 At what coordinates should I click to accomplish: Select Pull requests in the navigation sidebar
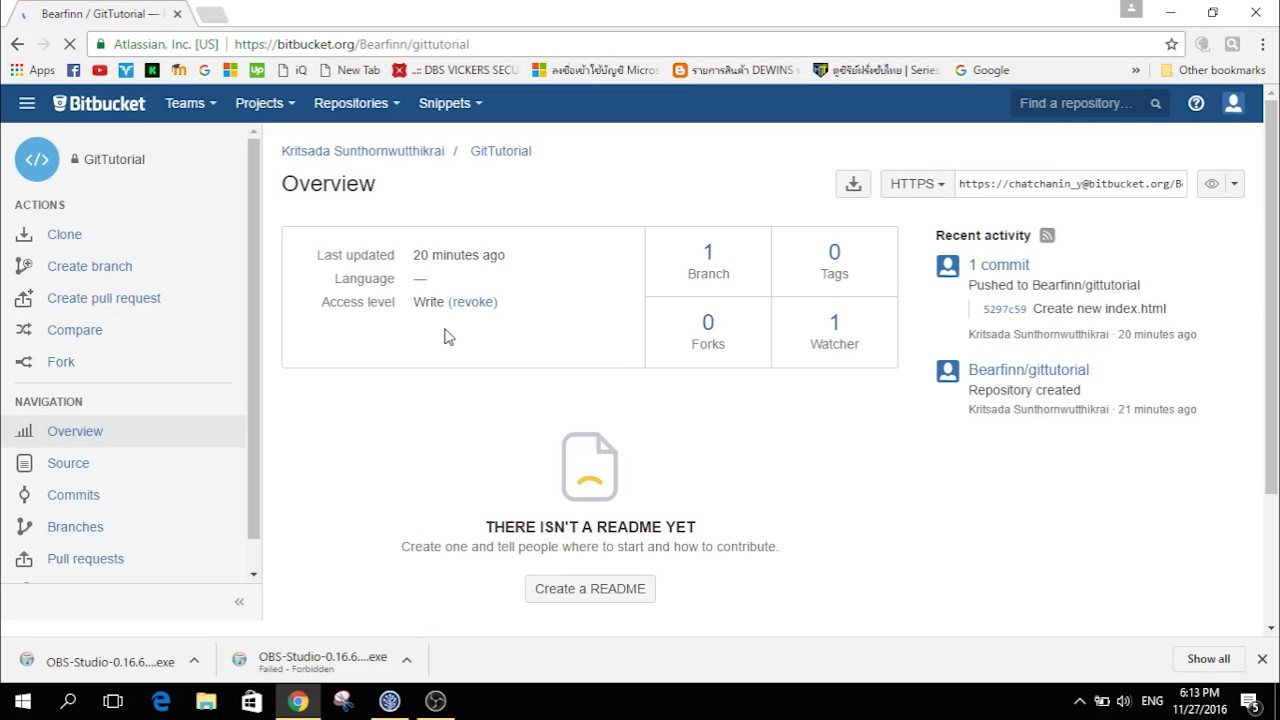point(85,559)
